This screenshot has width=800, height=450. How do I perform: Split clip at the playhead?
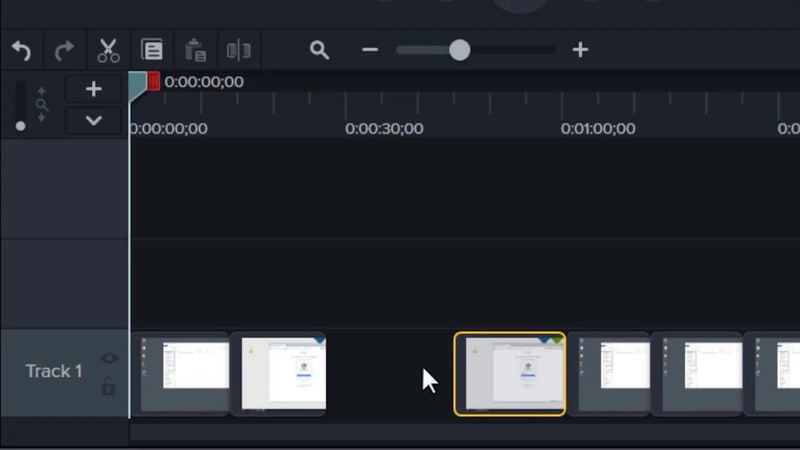coord(238,51)
